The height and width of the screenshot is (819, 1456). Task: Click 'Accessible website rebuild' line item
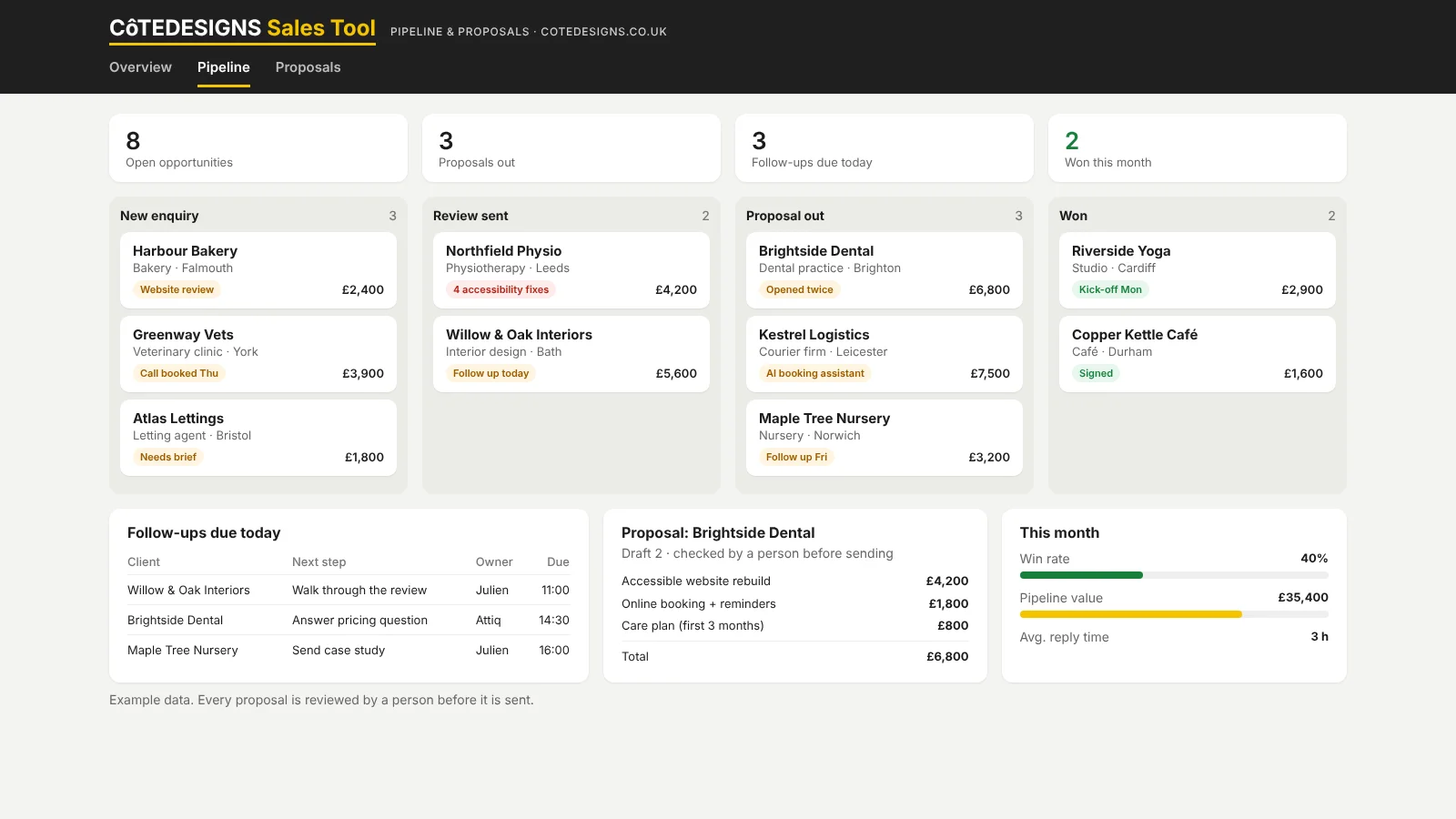tap(696, 581)
